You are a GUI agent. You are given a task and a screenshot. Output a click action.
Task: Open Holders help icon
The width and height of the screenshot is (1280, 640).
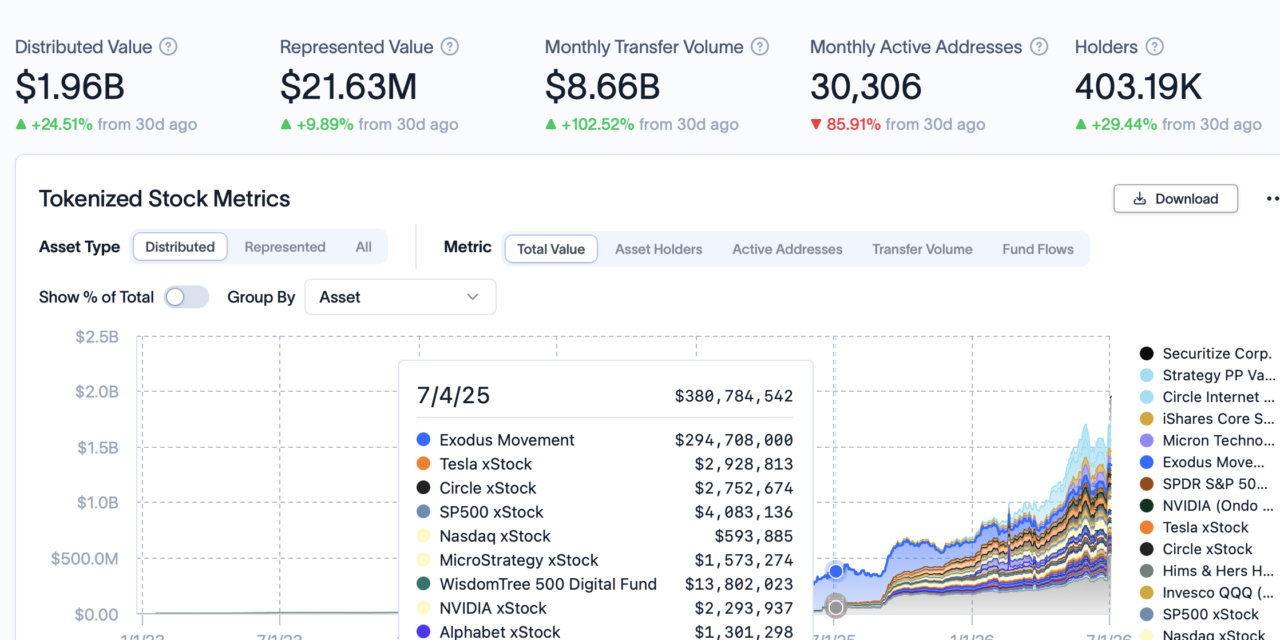[1155, 47]
